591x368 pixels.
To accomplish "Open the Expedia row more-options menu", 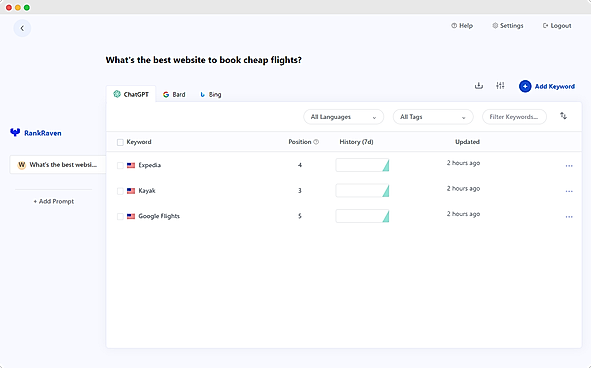I will click(x=569, y=166).
